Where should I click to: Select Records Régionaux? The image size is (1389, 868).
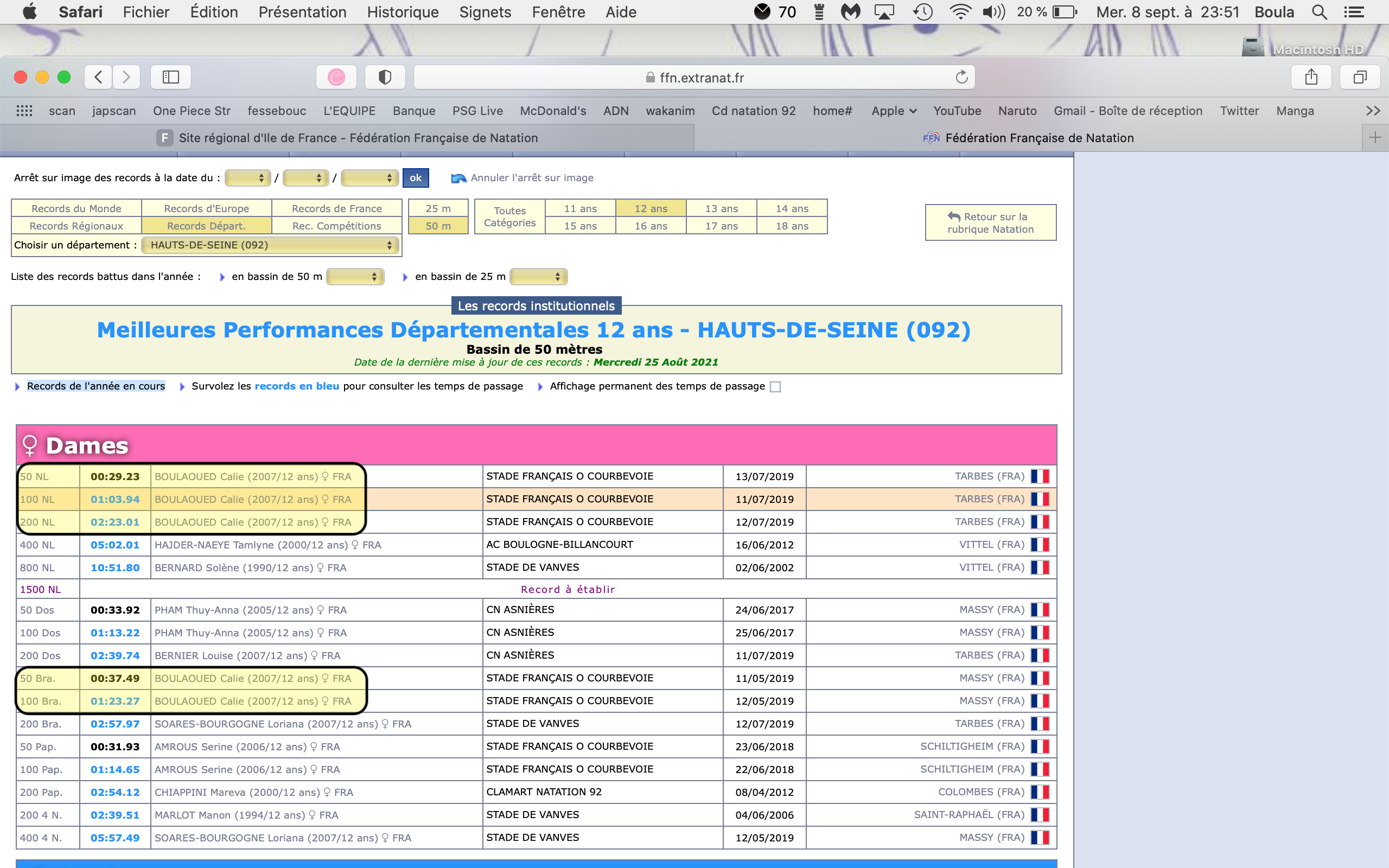click(x=77, y=226)
